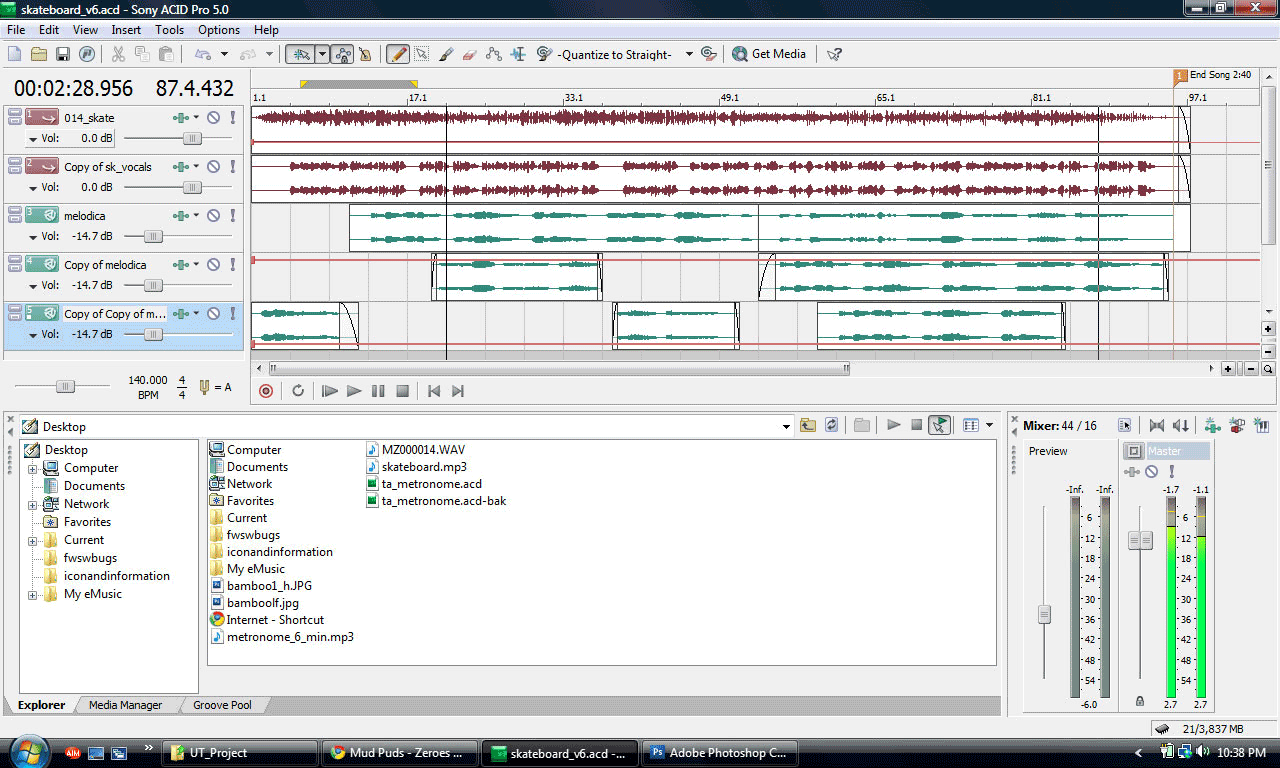
Task: Open the Edit menu
Action: tap(49, 30)
